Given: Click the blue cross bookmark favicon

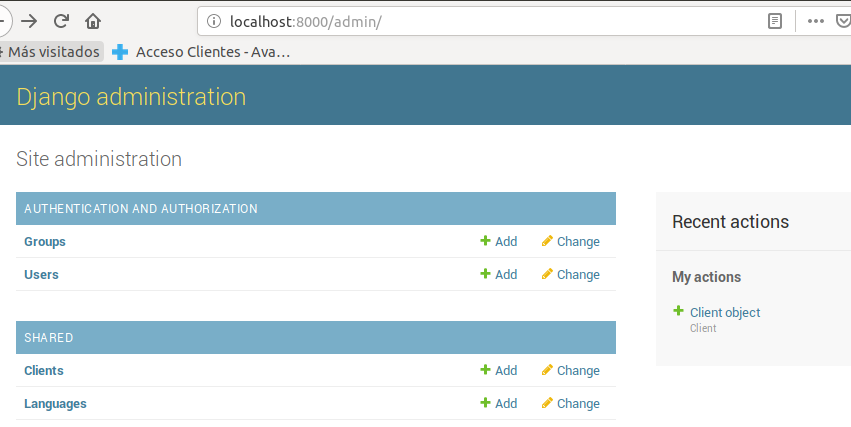Looking at the screenshot, I should [120, 52].
